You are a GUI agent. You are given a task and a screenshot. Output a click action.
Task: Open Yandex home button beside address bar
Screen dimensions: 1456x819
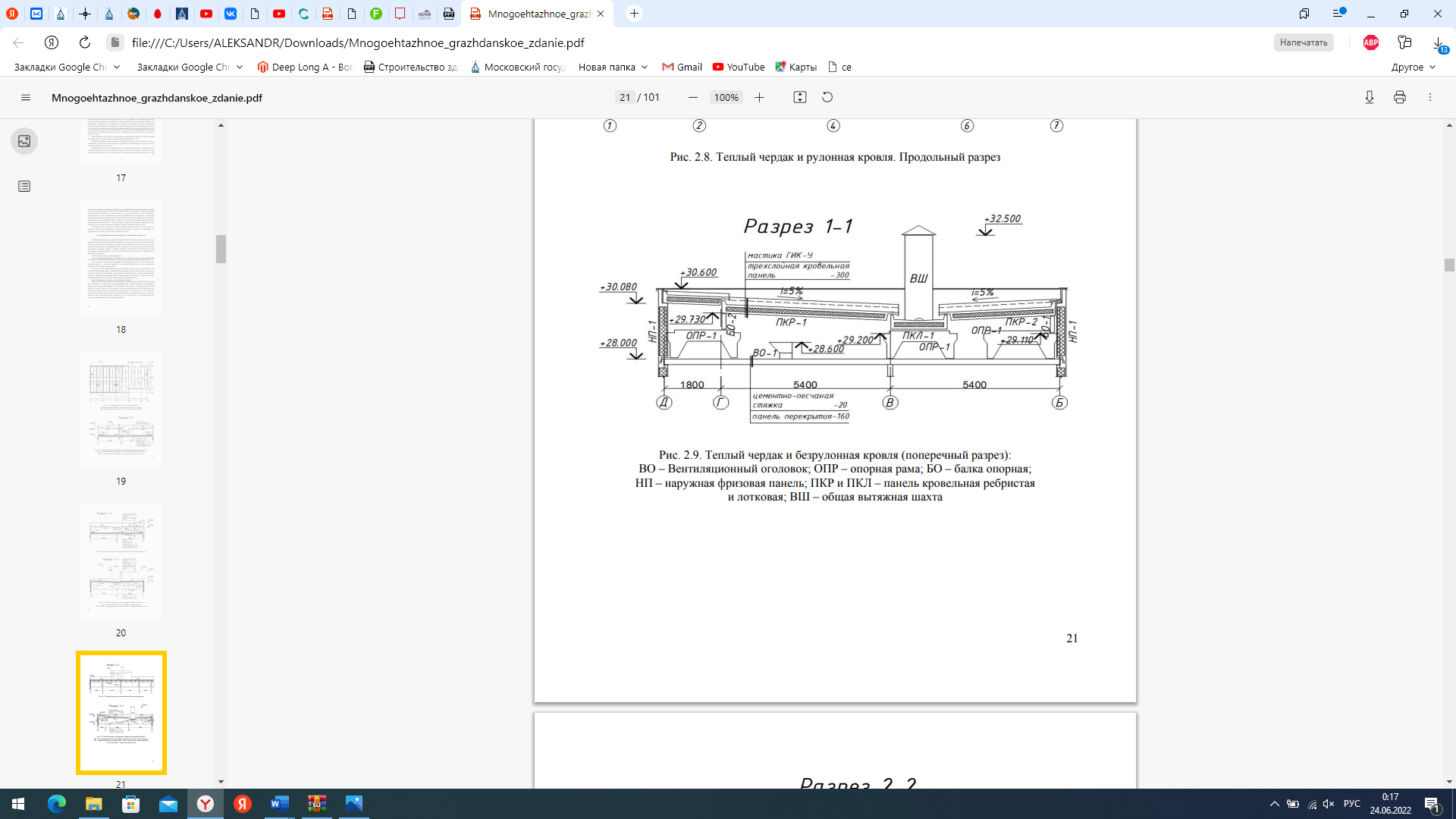click(52, 42)
